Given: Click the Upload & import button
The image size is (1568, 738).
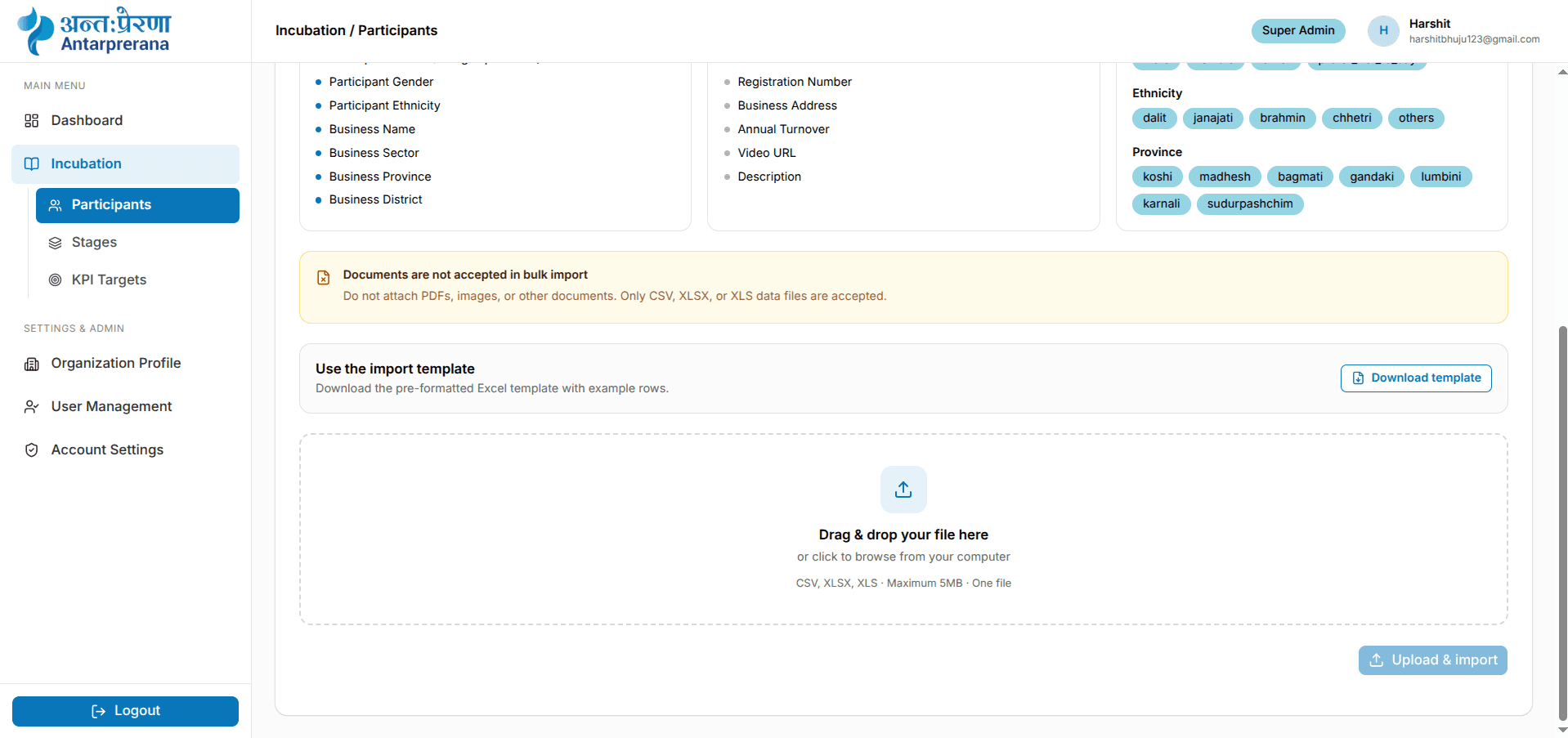Looking at the screenshot, I should [1433, 660].
